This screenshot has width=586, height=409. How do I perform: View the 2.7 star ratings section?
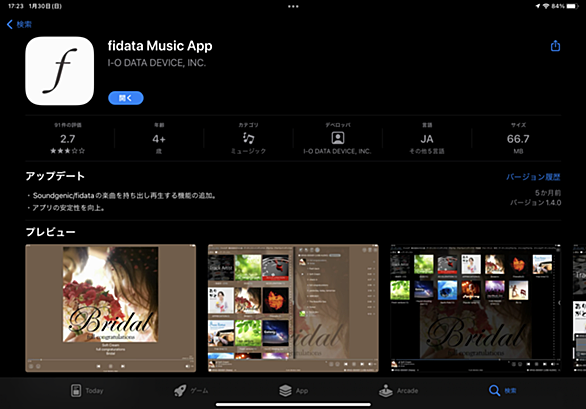pos(68,139)
